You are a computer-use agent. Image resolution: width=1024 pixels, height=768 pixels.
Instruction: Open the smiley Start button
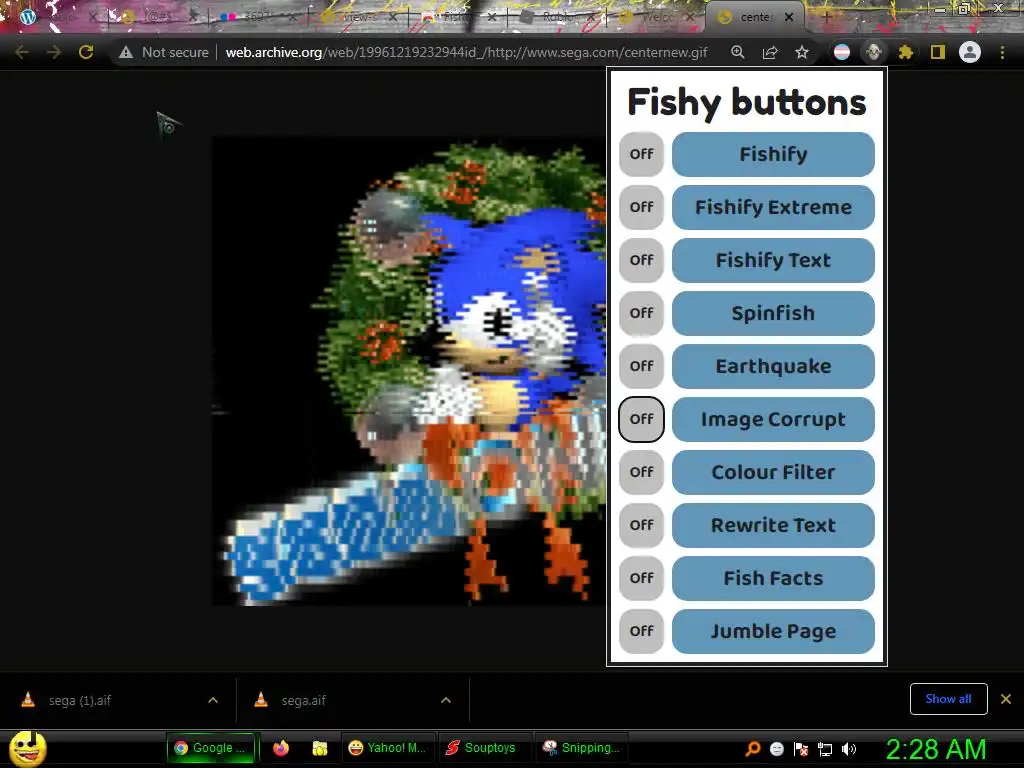(x=27, y=749)
